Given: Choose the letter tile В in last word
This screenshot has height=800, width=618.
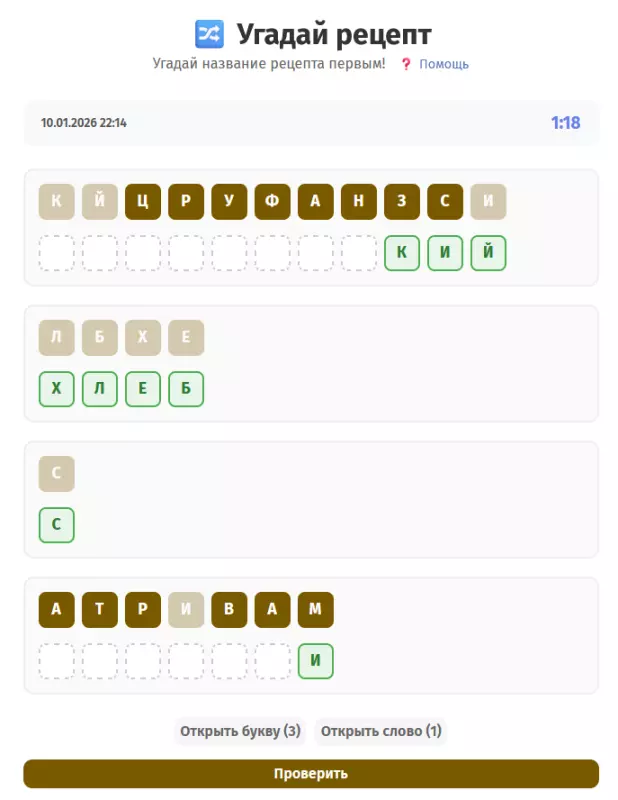Looking at the screenshot, I should pos(229,610).
